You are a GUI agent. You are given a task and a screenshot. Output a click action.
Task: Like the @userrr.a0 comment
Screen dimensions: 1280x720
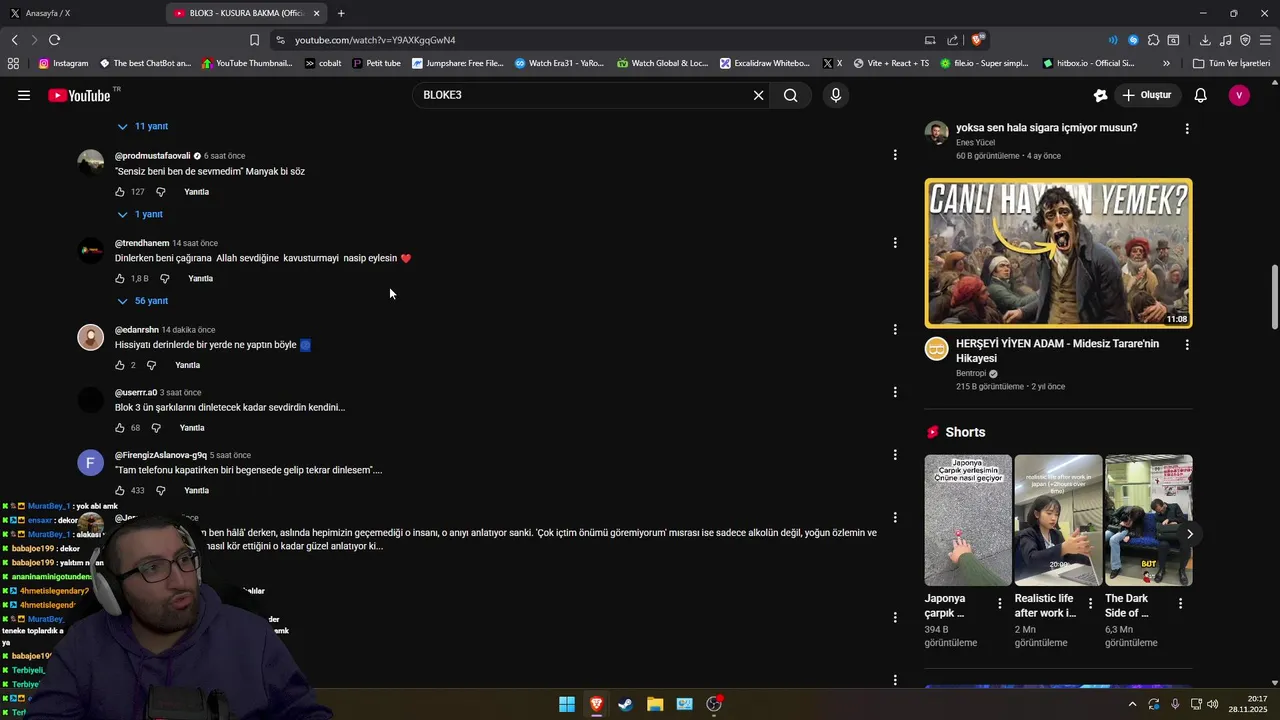click(x=120, y=428)
